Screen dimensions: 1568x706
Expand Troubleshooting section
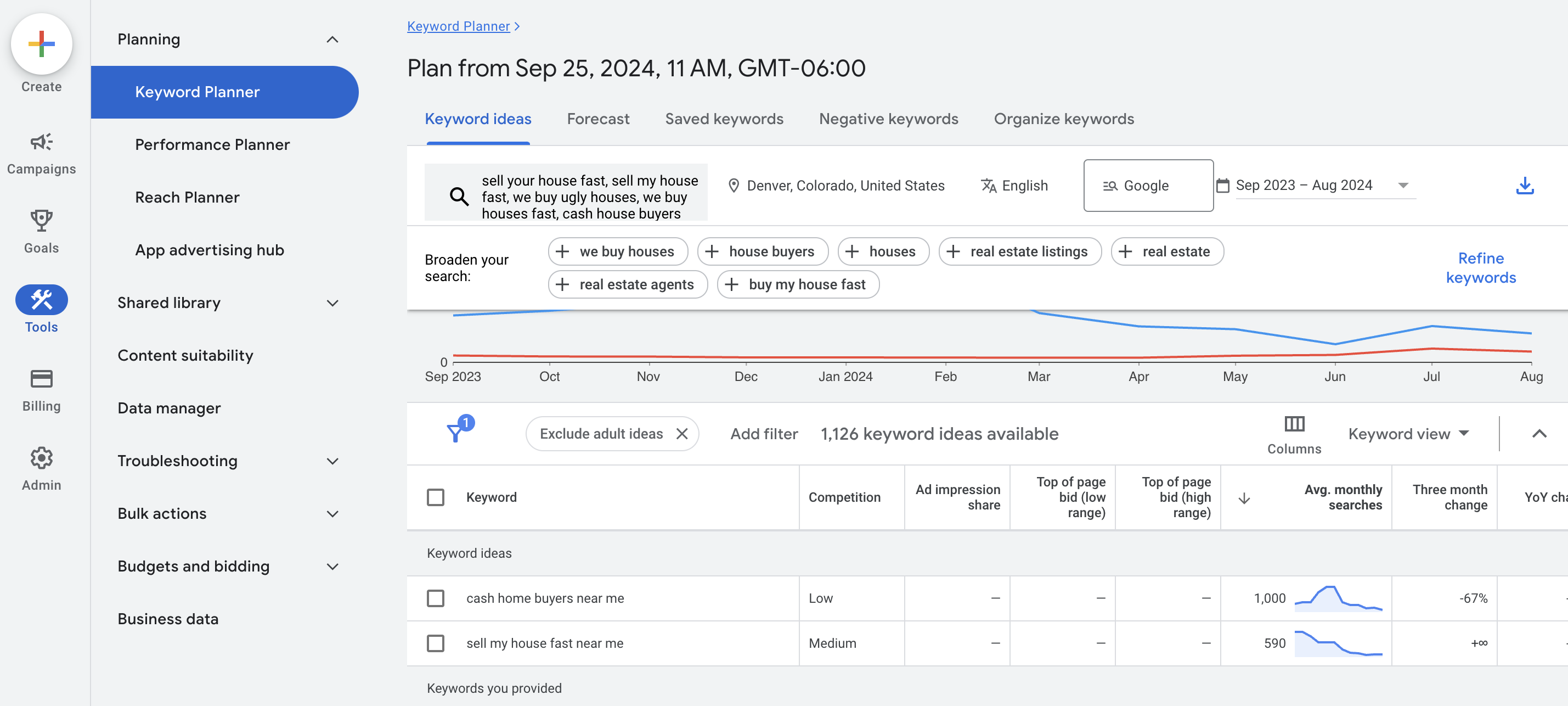pyautogui.click(x=332, y=461)
